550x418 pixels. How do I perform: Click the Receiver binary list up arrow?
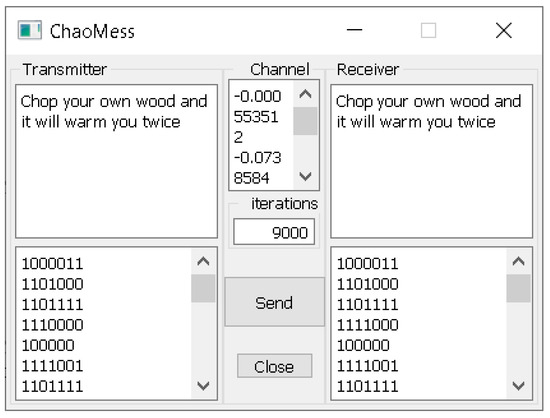pyautogui.click(x=518, y=261)
